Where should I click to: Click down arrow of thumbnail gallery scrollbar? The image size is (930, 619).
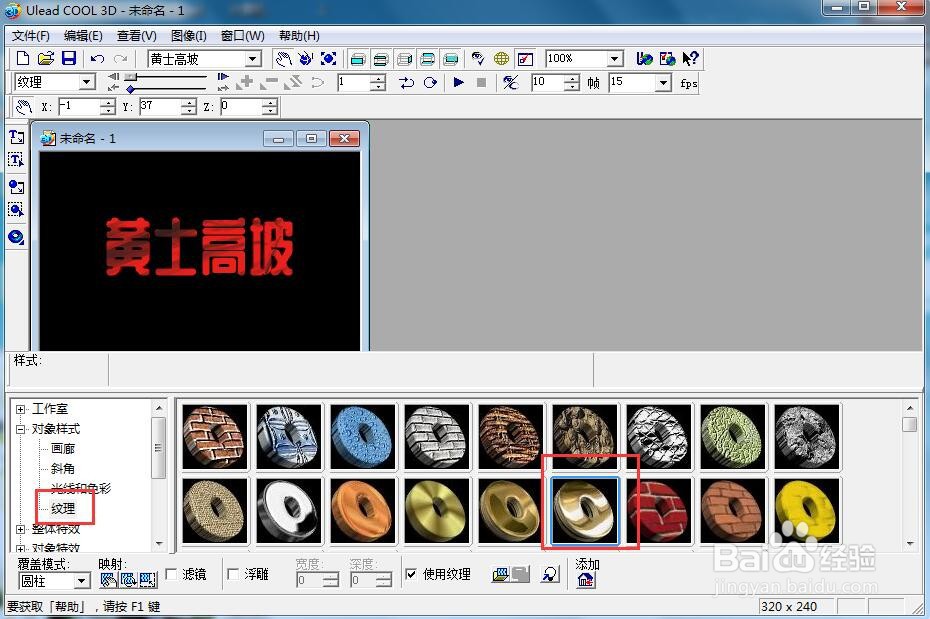(x=910, y=543)
